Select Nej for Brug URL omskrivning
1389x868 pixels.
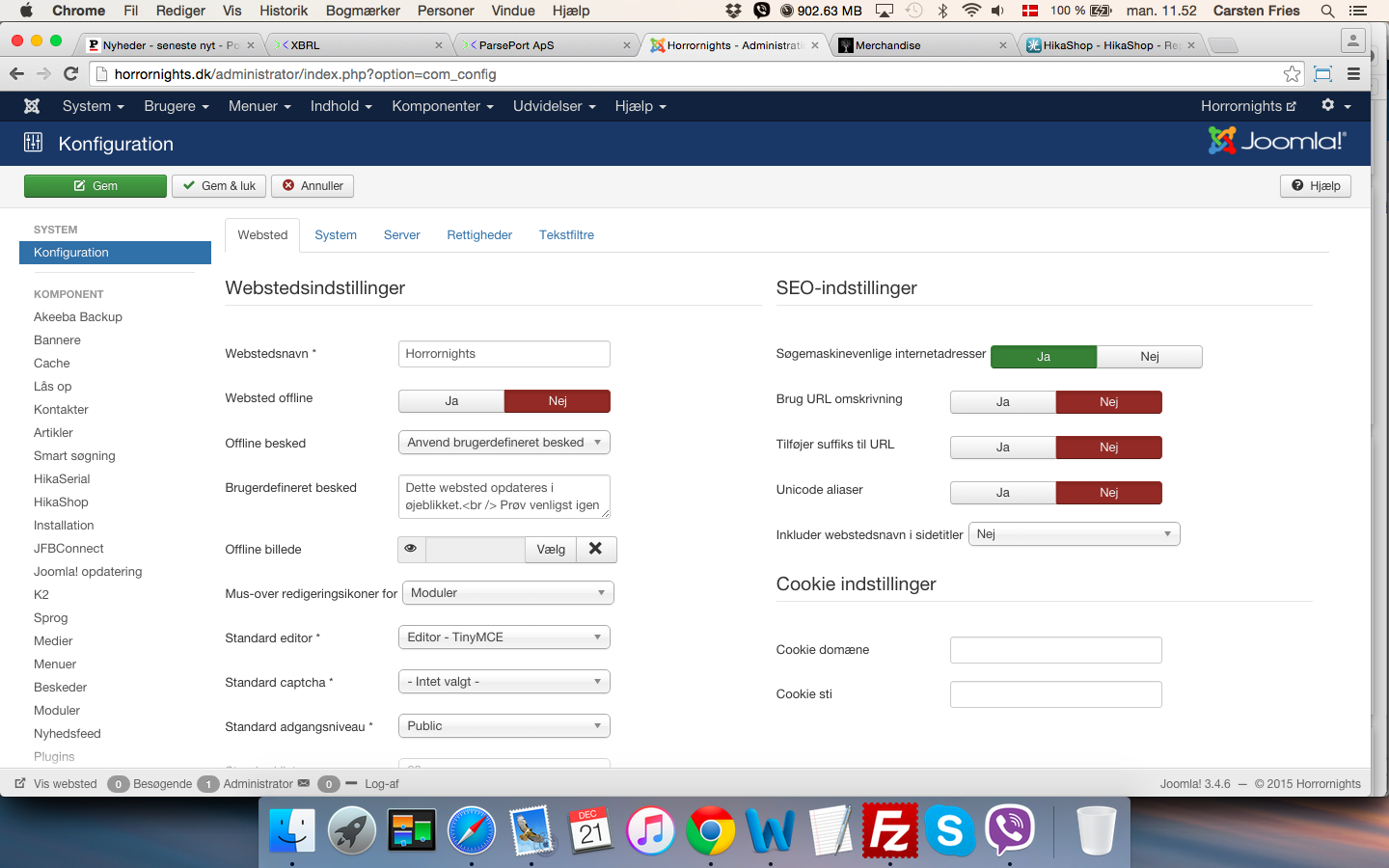tap(1109, 402)
